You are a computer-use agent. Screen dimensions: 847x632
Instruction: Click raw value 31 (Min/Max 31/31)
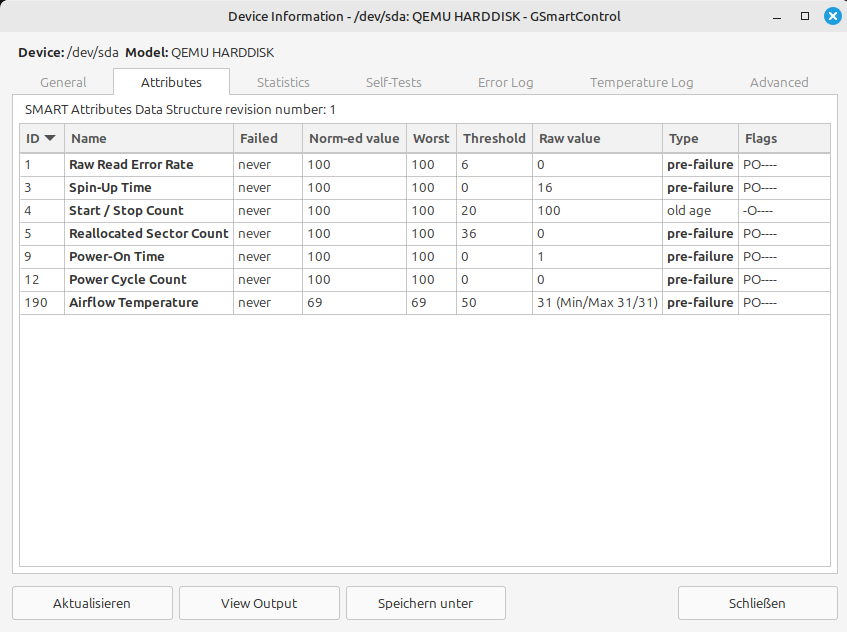(597, 302)
